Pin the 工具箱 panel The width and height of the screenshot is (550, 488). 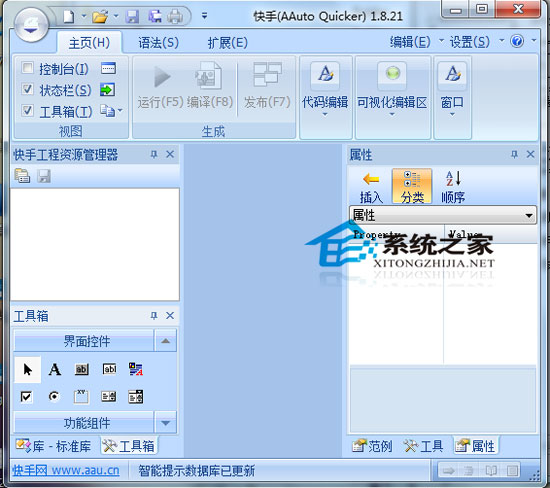[x=154, y=315]
